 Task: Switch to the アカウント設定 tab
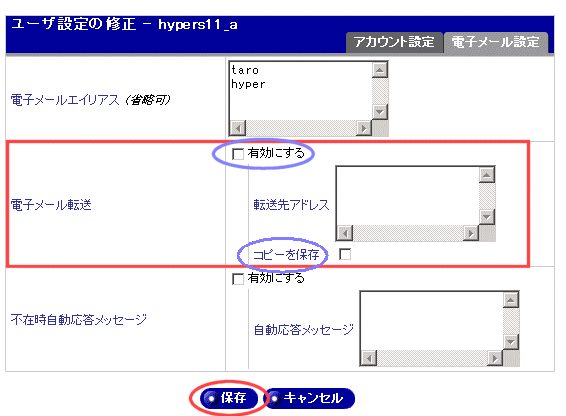click(394, 42)
